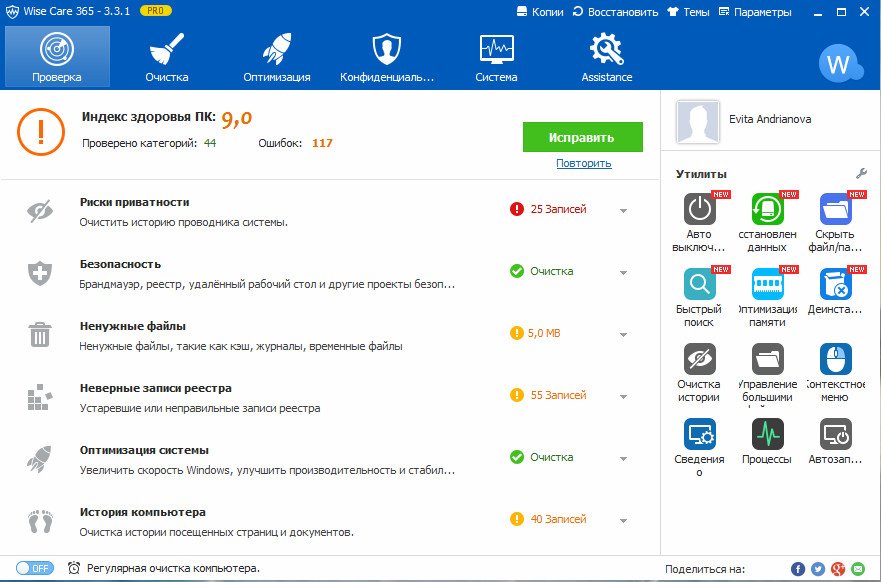This screenshot has width=881, height=582.
Task: Click the 25 Записей status
Action: [548, 209]
